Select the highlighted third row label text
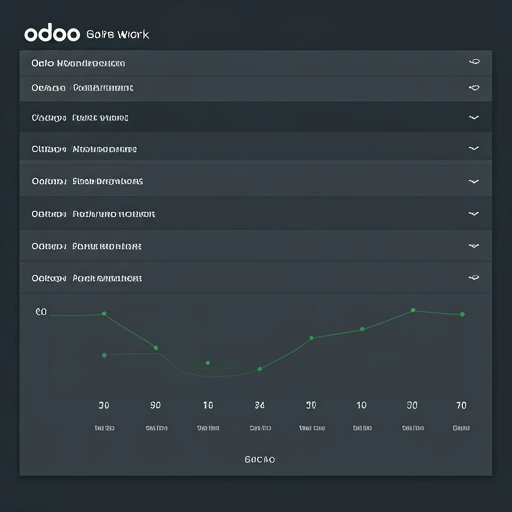The width and height of the screenshot is (512, 512). [80, 118]
